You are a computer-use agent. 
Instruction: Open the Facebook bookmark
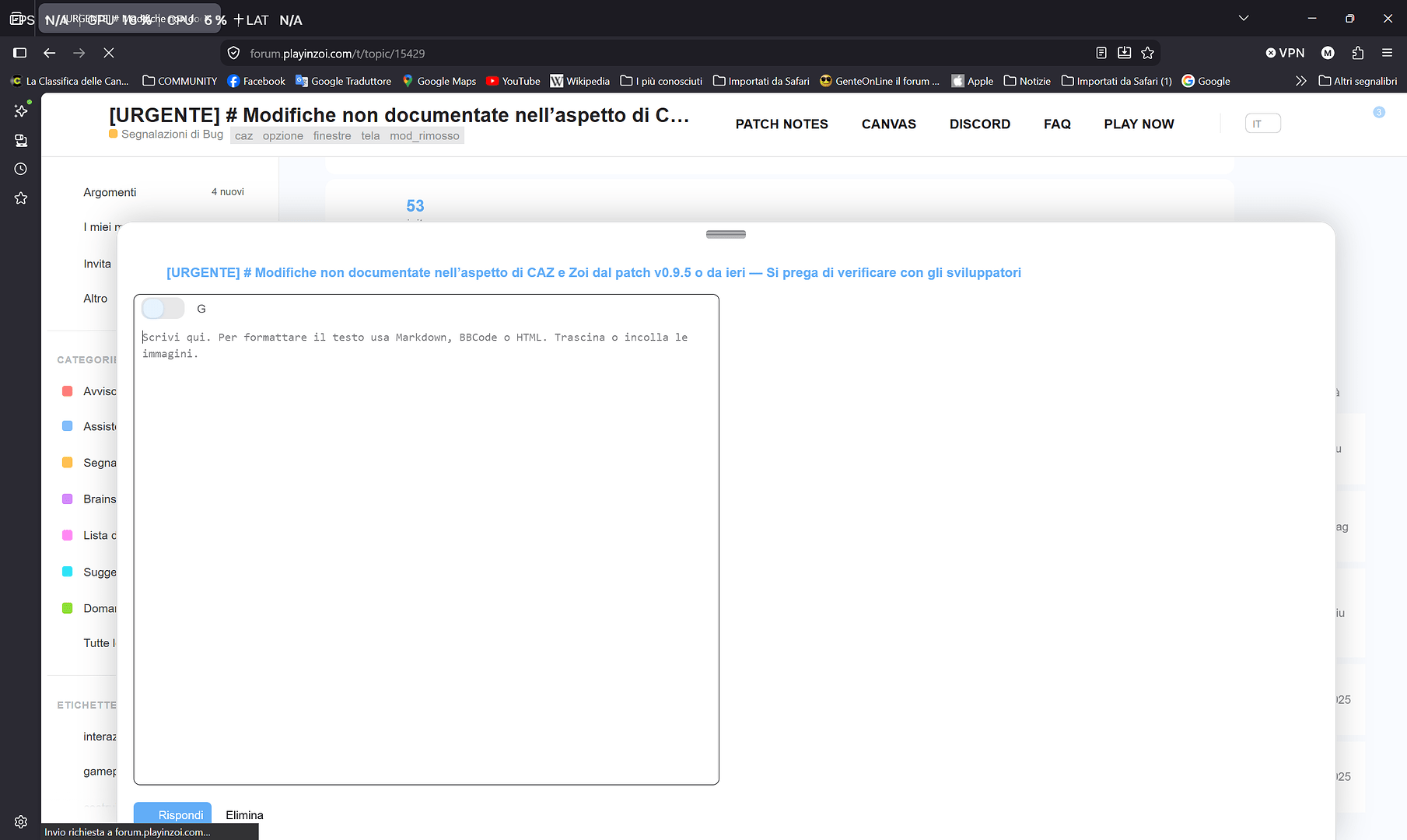(256, 81)
